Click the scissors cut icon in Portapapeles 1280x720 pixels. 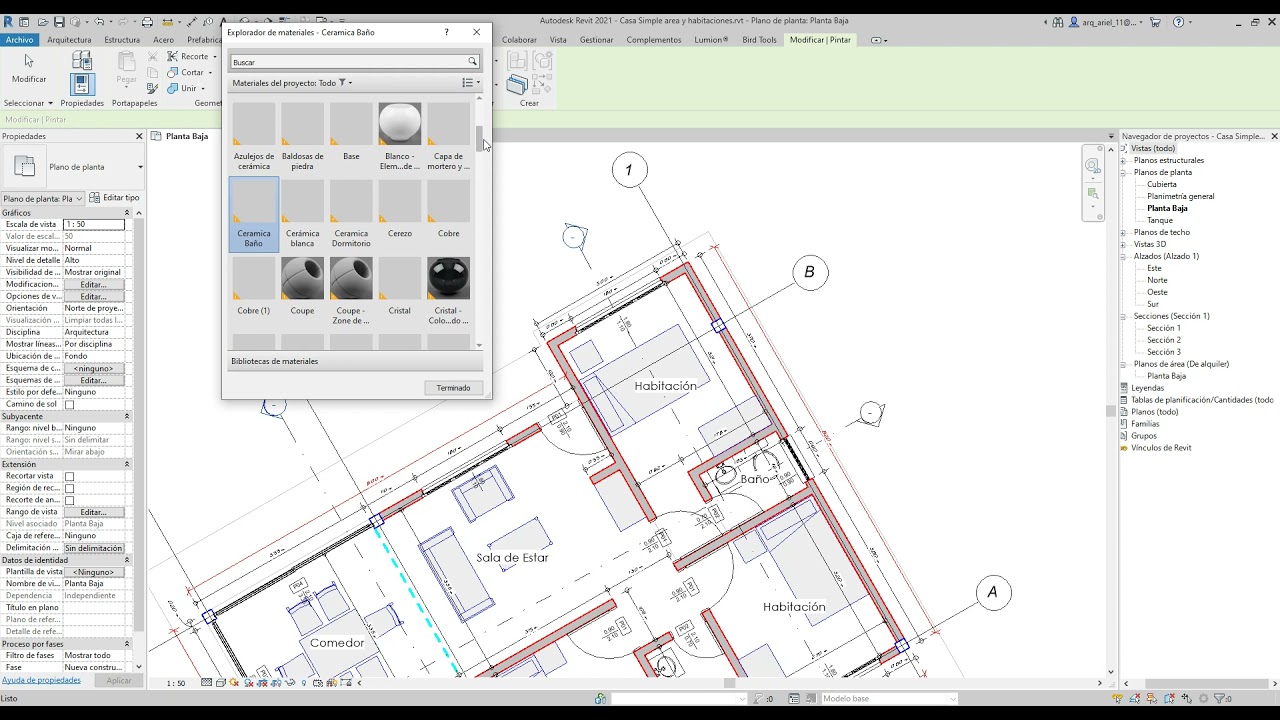tap(152, 57)
